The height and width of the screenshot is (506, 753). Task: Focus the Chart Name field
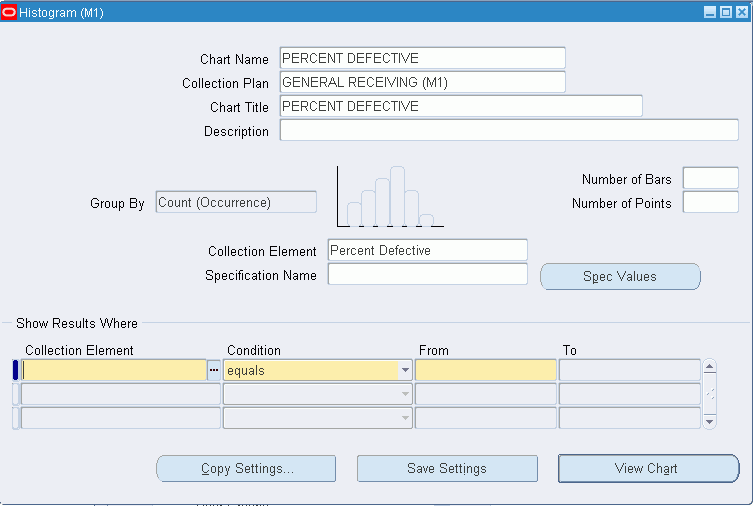(423, 58)
